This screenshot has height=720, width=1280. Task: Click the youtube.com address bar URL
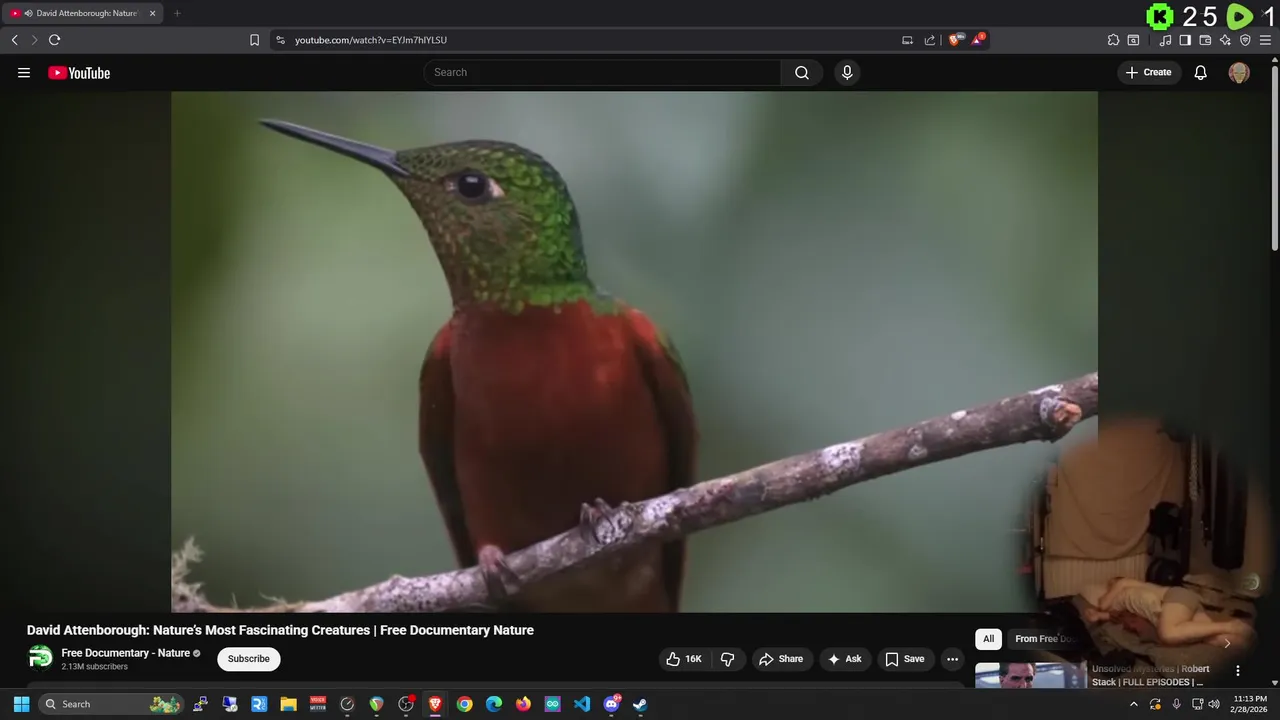click(371, 40)
